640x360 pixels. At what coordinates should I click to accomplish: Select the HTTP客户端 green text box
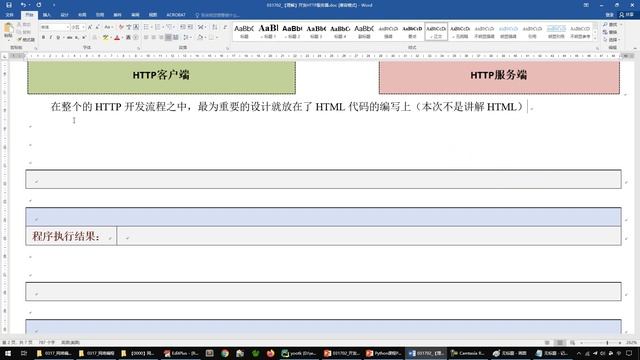(x=161, y=77)
